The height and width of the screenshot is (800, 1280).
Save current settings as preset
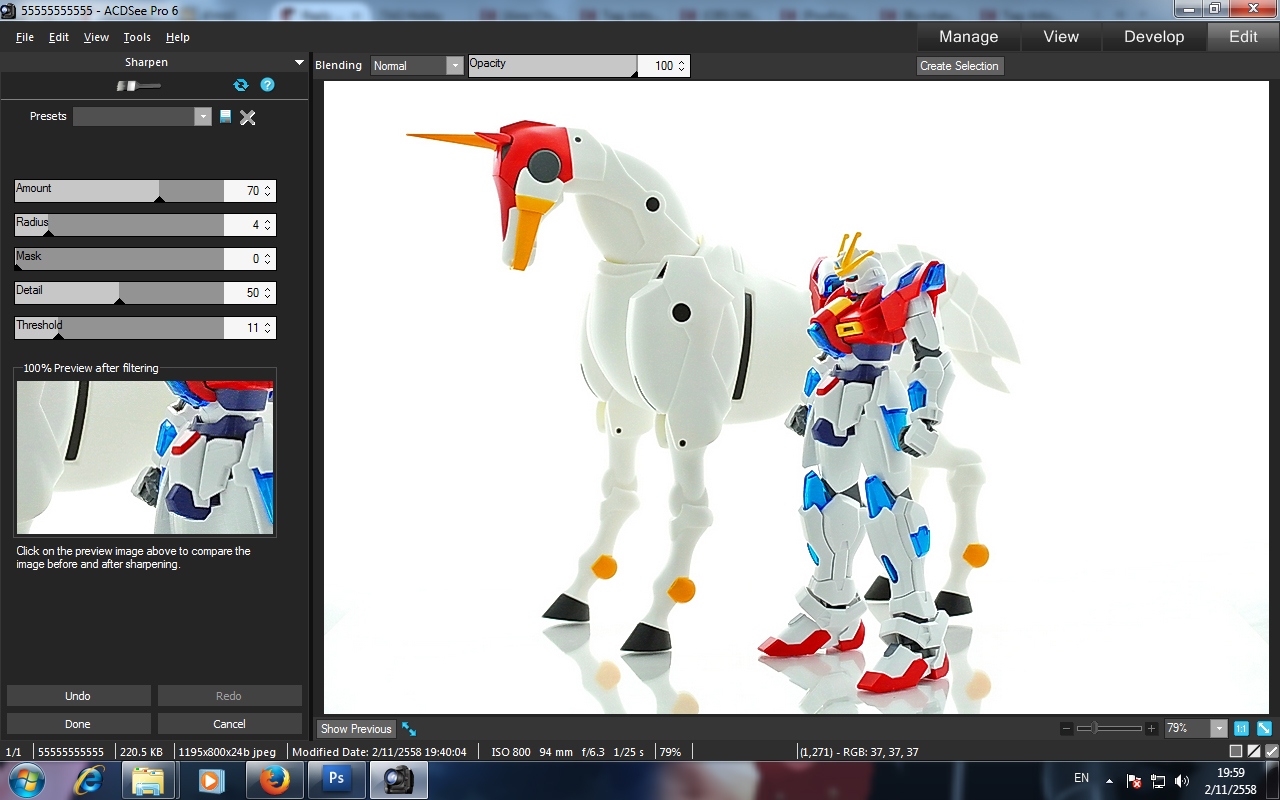[226, 117]
